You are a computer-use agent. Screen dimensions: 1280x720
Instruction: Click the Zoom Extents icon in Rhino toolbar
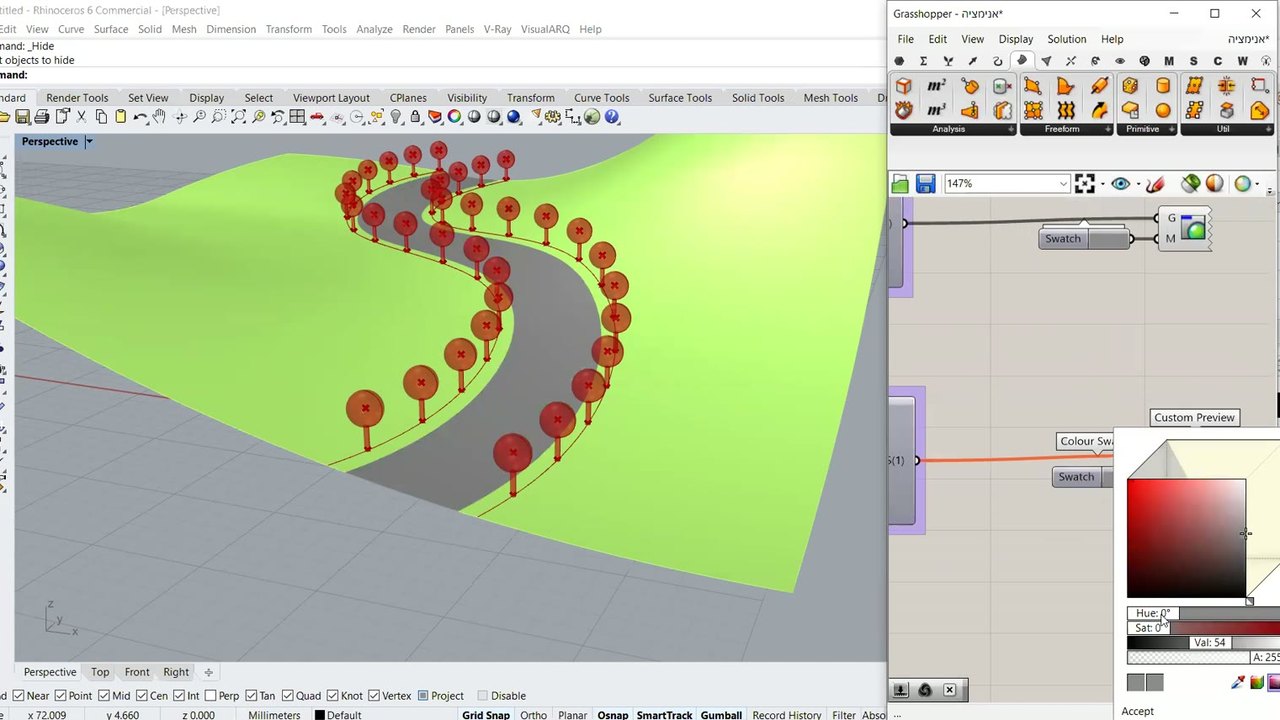pos(238,117)
